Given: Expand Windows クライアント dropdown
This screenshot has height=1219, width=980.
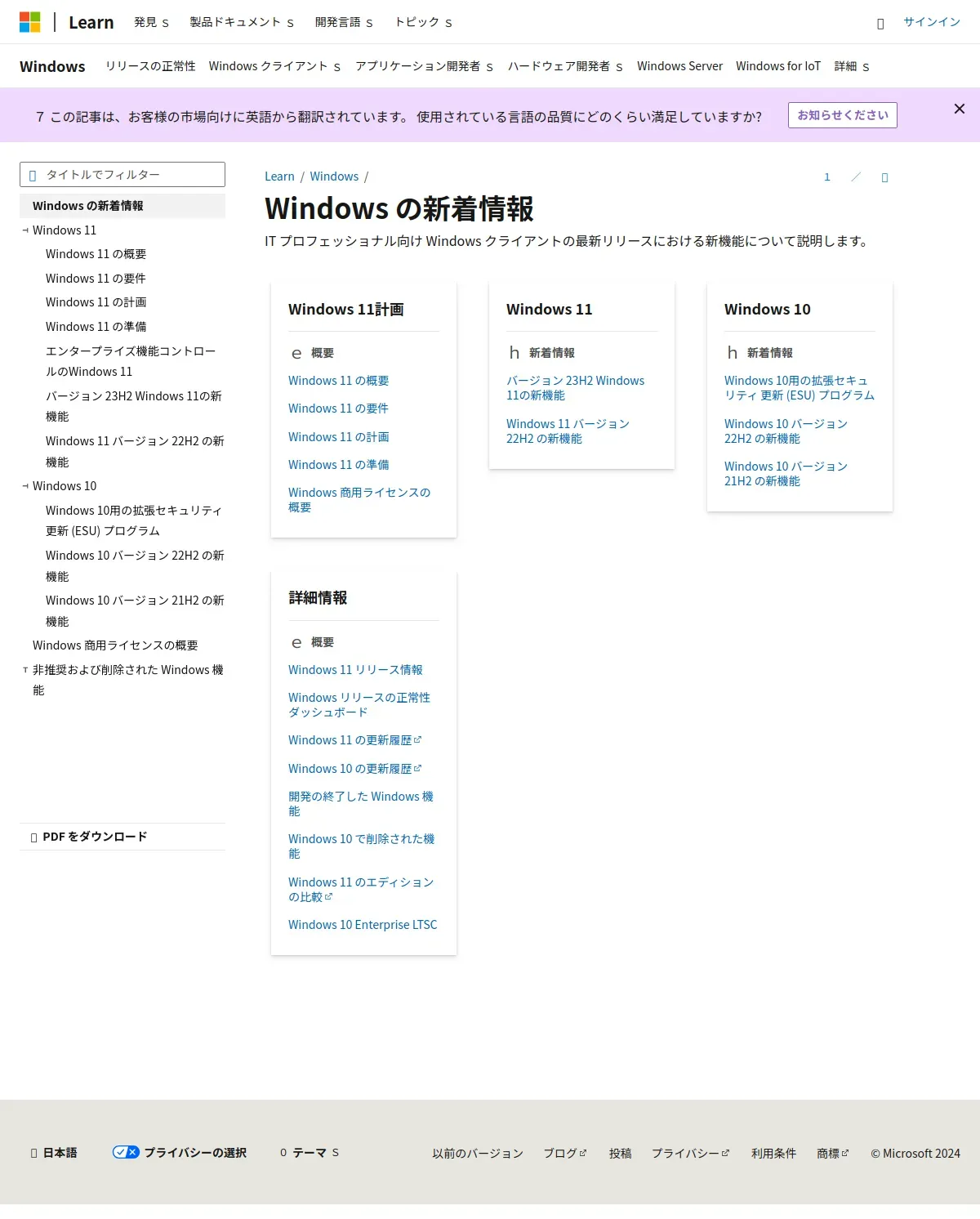Looking at the screenshot, I should coord(274,66).
